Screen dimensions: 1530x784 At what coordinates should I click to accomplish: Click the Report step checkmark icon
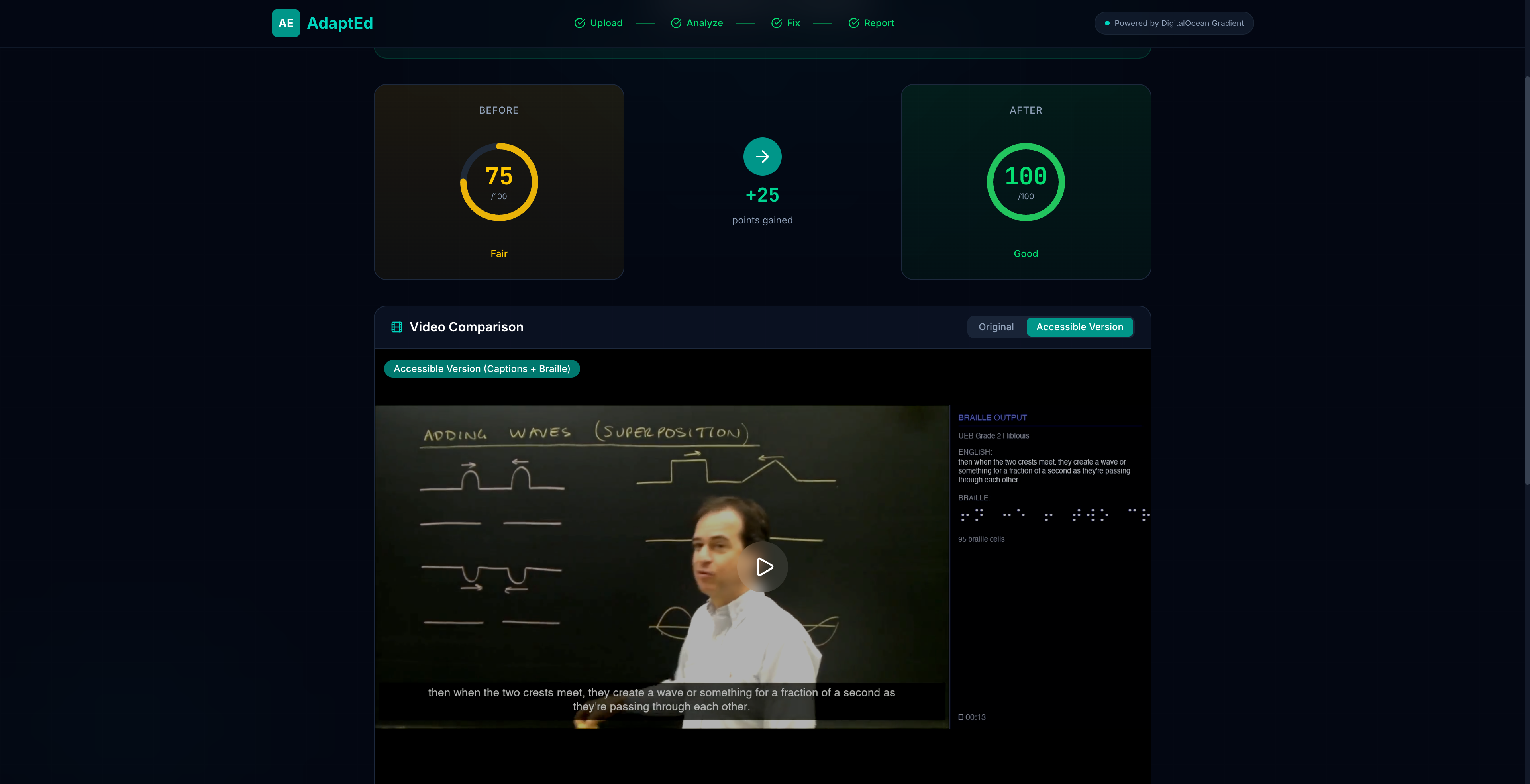(853, 23)
